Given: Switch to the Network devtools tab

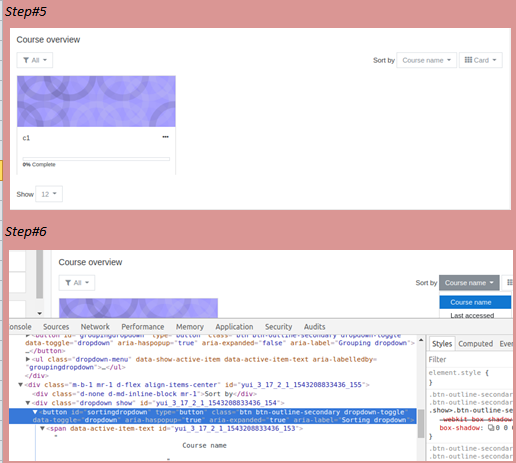Looking at the screenshot, I should 95,327.
